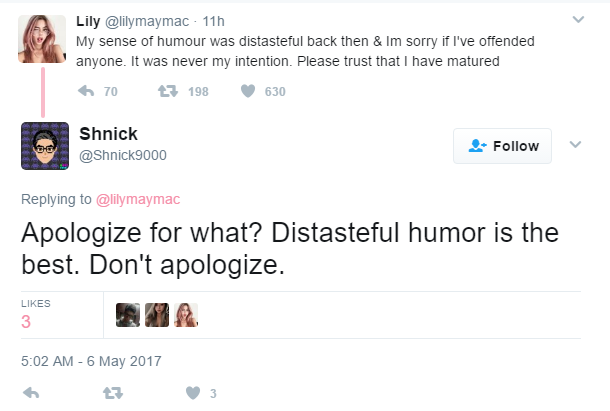Open the @lilymaymac mention link
The width and height of the screenshot is (610, 411).
click(139, 199)
